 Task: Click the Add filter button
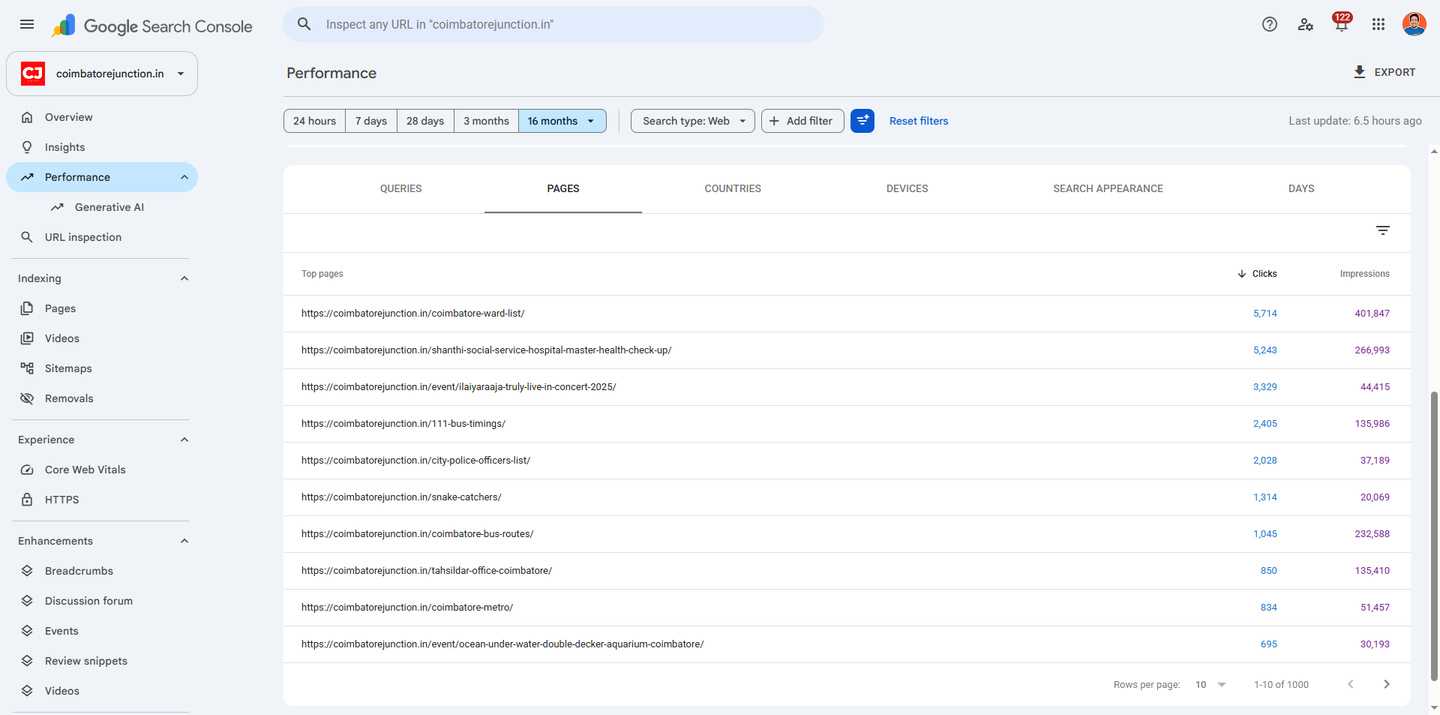point(803,121)
